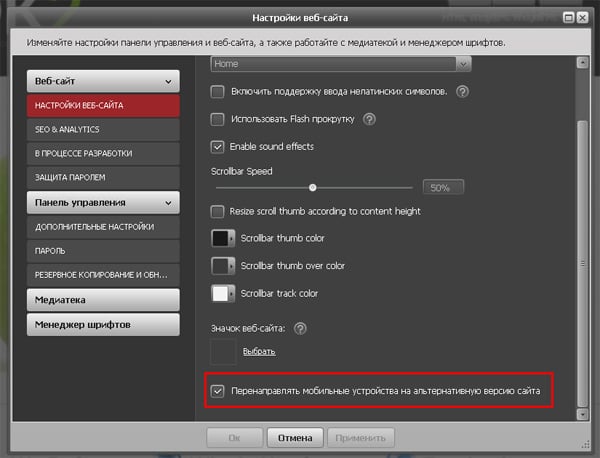The width and height of the screenshot is (600, 458).
Task: Uncheck redirect mobile devices to alternative version
Action: 217,391
